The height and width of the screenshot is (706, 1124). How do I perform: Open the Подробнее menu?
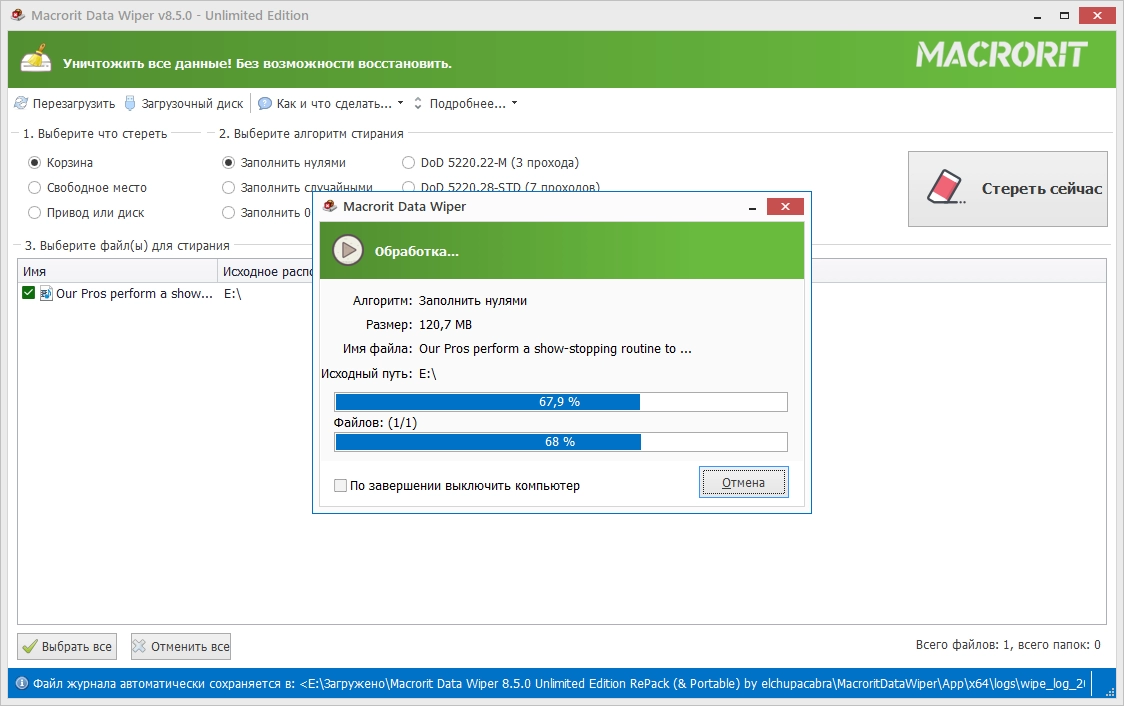click(x=465, y=103)
